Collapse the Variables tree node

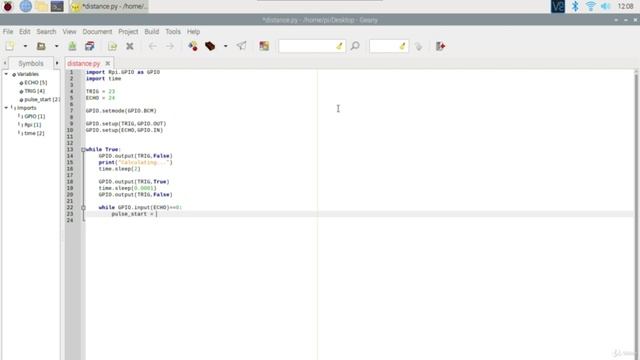tap(6, 74)
